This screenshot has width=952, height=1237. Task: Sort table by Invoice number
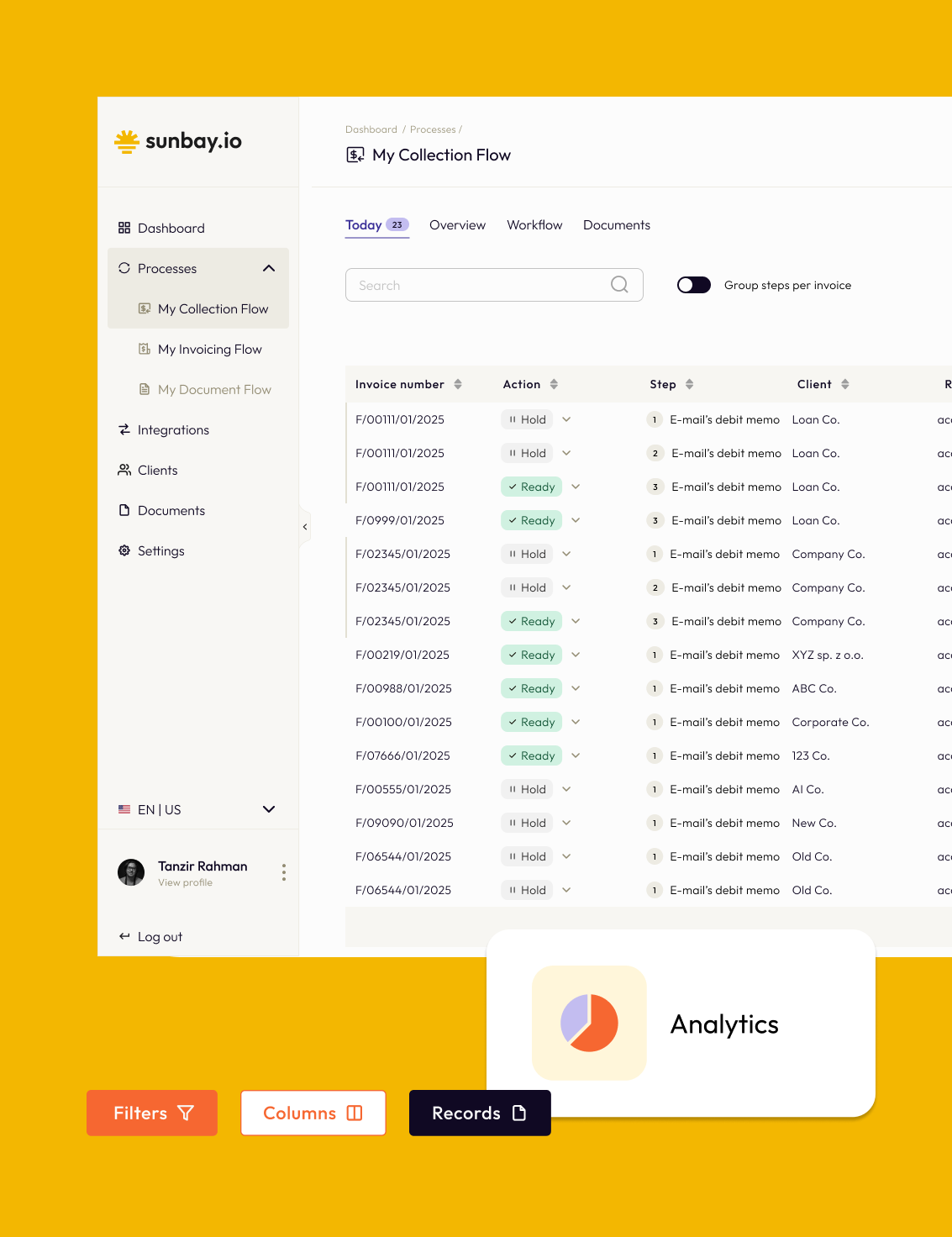[458, 384]
